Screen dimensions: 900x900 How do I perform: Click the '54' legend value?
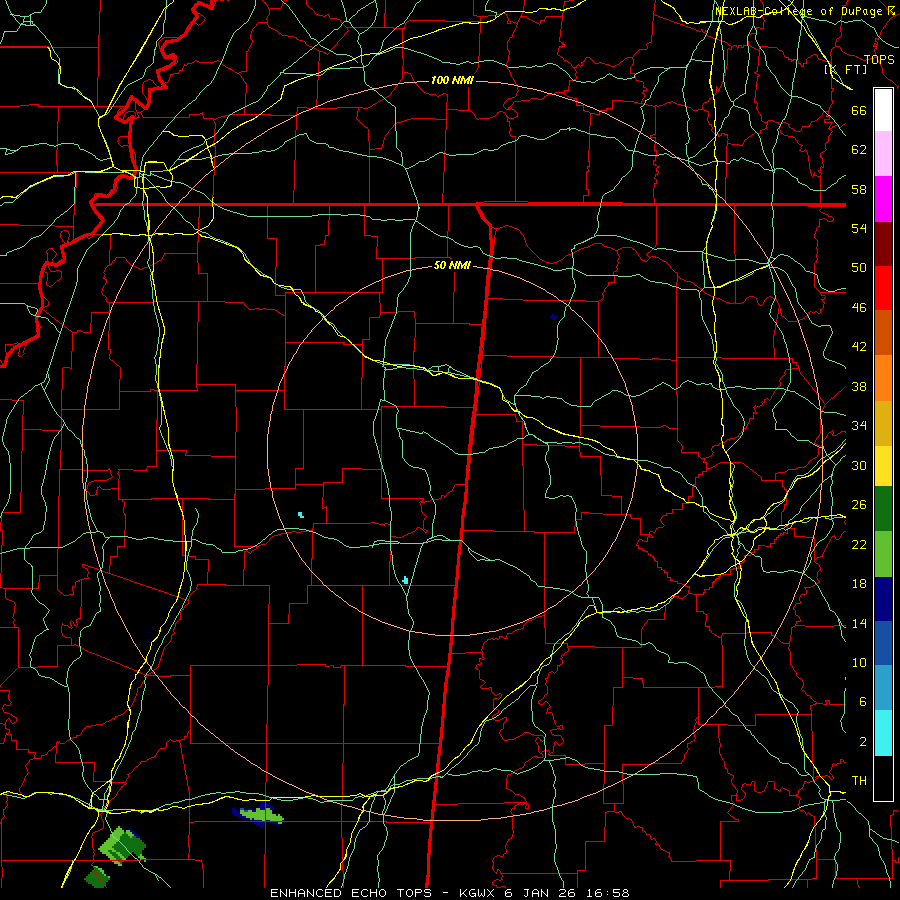click(x=859, y=228)
